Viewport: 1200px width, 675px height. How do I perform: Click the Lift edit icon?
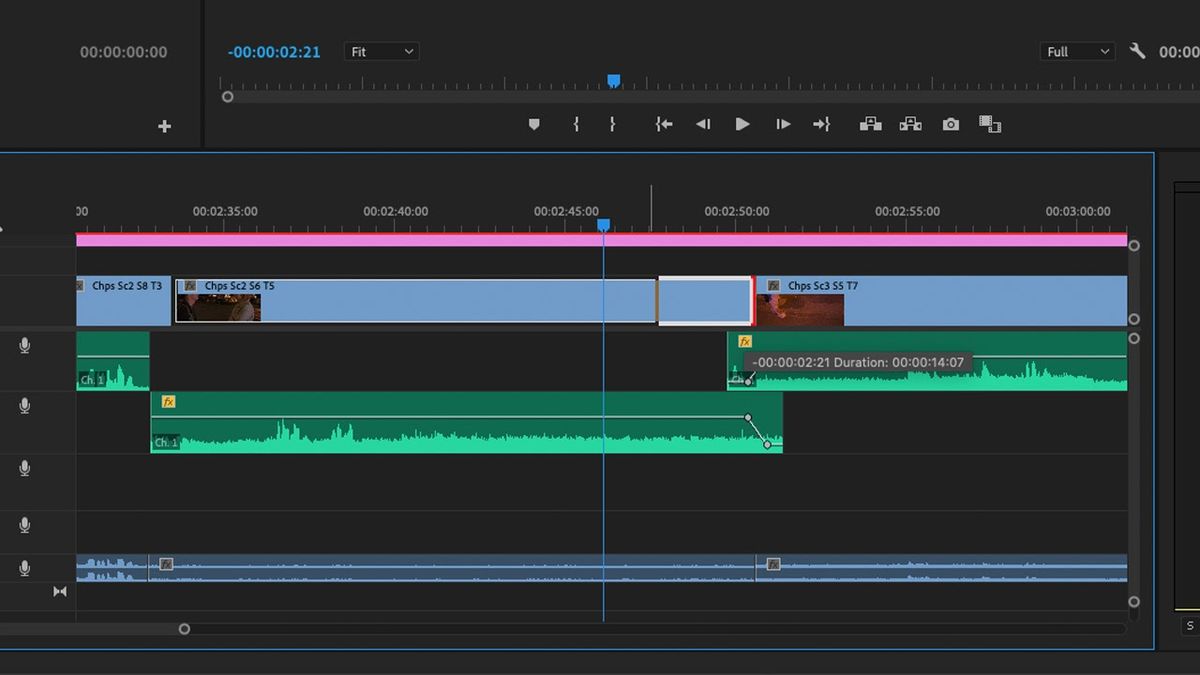[870, 124]
